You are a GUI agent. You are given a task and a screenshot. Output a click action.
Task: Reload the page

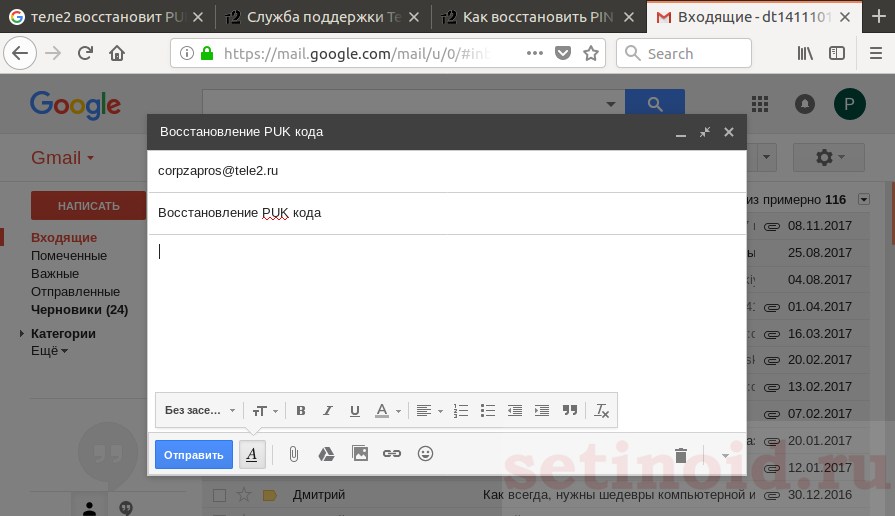[85, 53]
